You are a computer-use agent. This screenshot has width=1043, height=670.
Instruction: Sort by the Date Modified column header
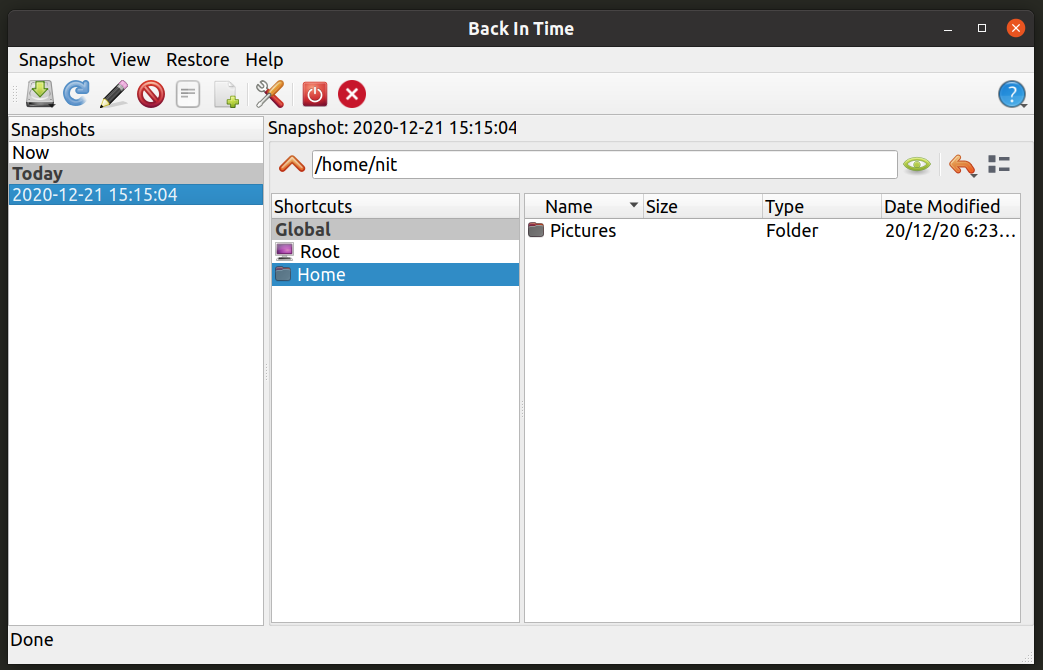(x=951, y=206)
